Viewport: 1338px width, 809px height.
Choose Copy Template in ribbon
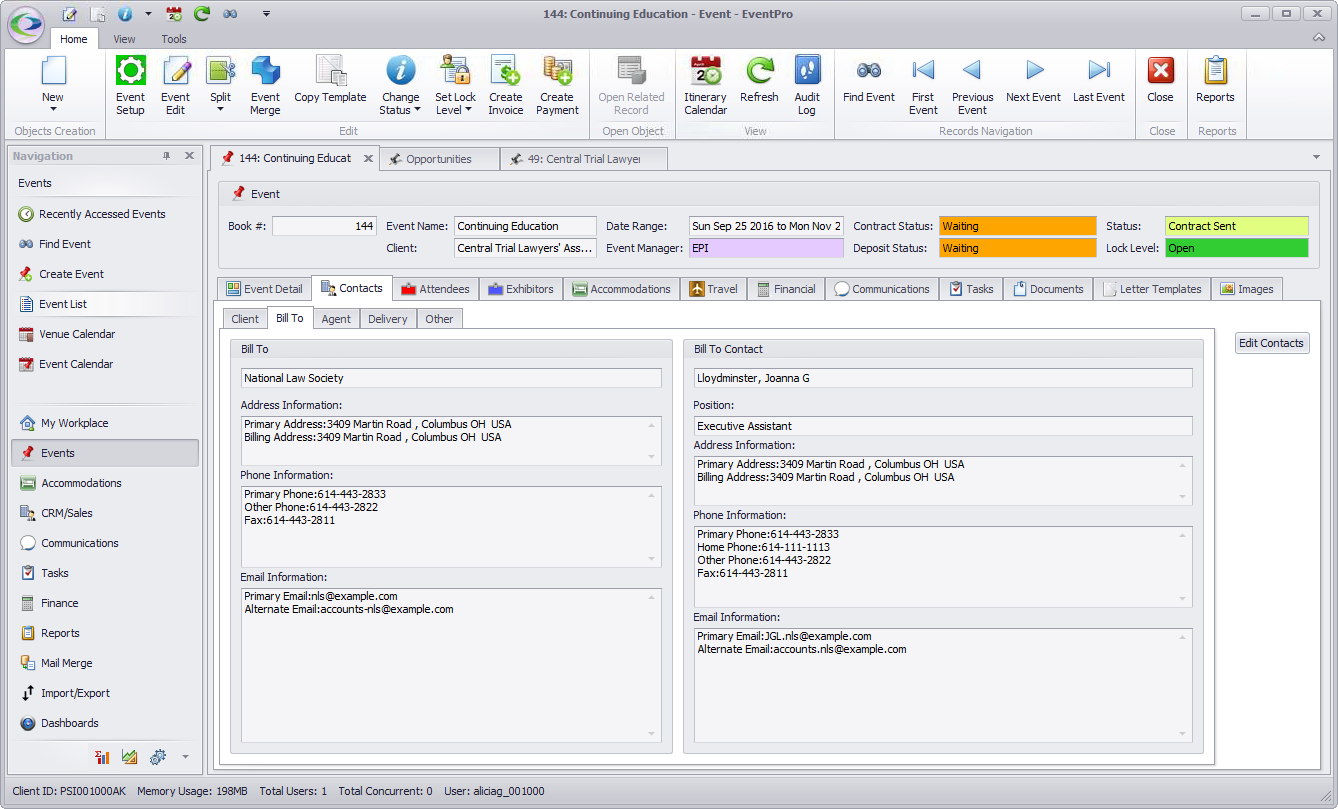[x=330, y=80]
